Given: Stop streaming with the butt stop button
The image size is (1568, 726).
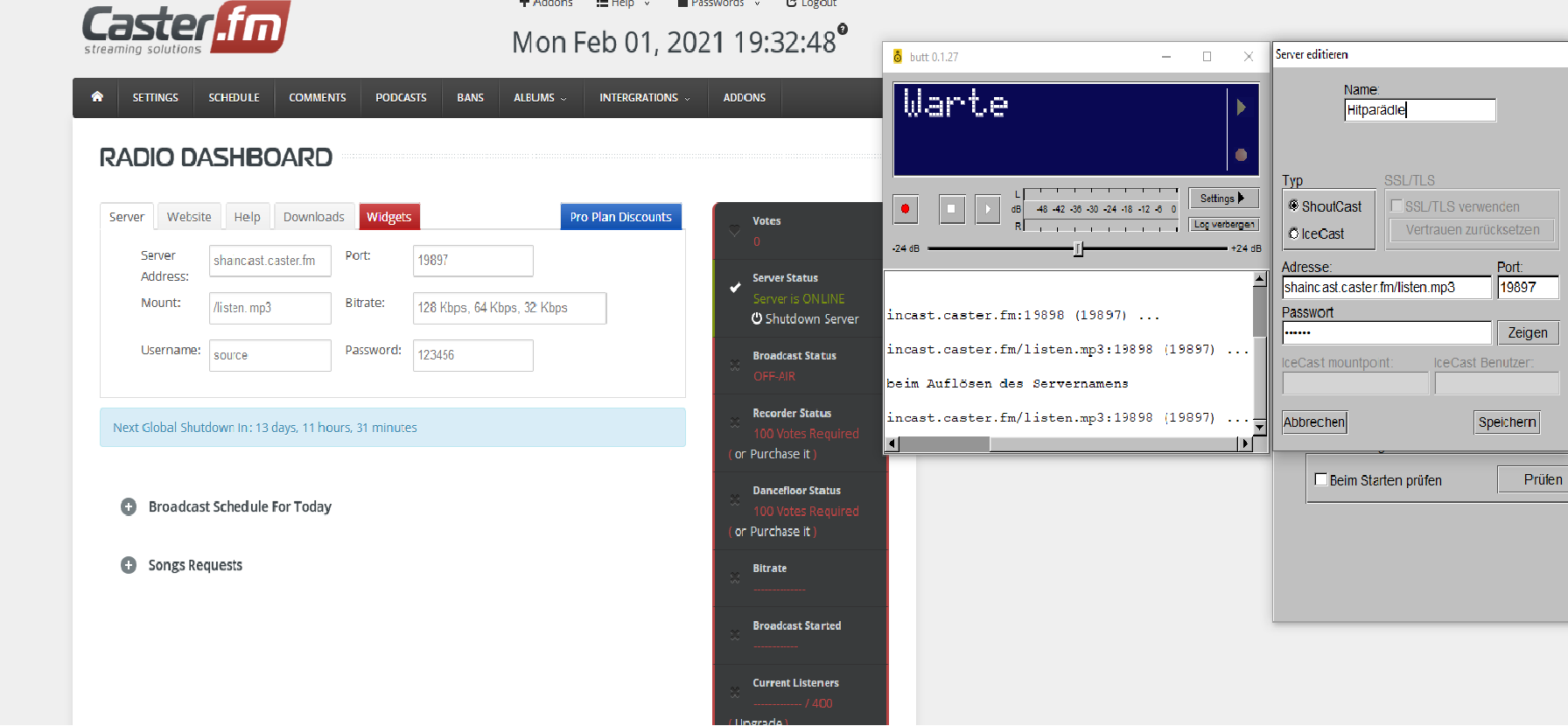Looking at the screenshot, I should pos(951,209).
